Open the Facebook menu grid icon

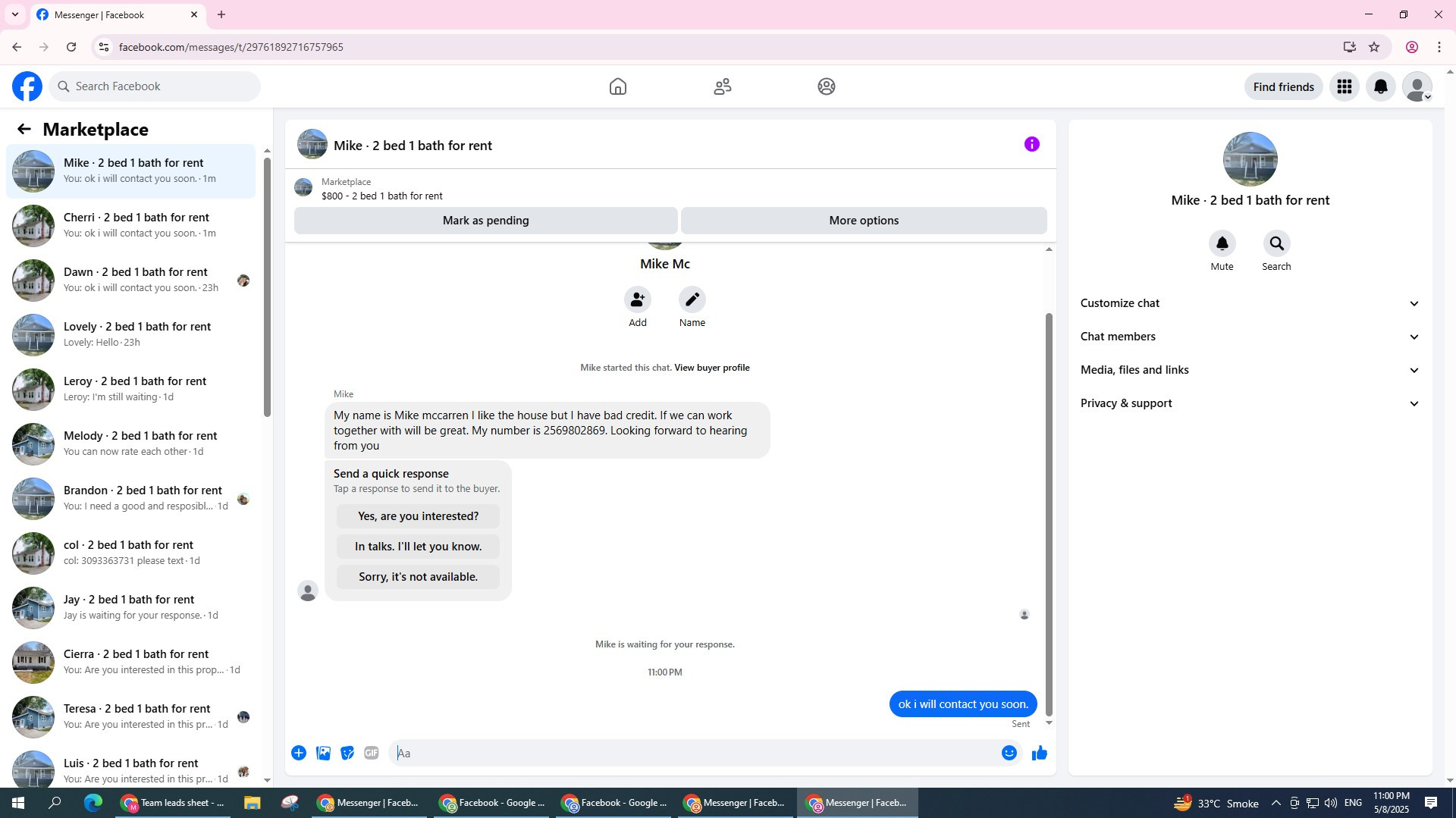pyautogui.click(x=1345, y=86)
